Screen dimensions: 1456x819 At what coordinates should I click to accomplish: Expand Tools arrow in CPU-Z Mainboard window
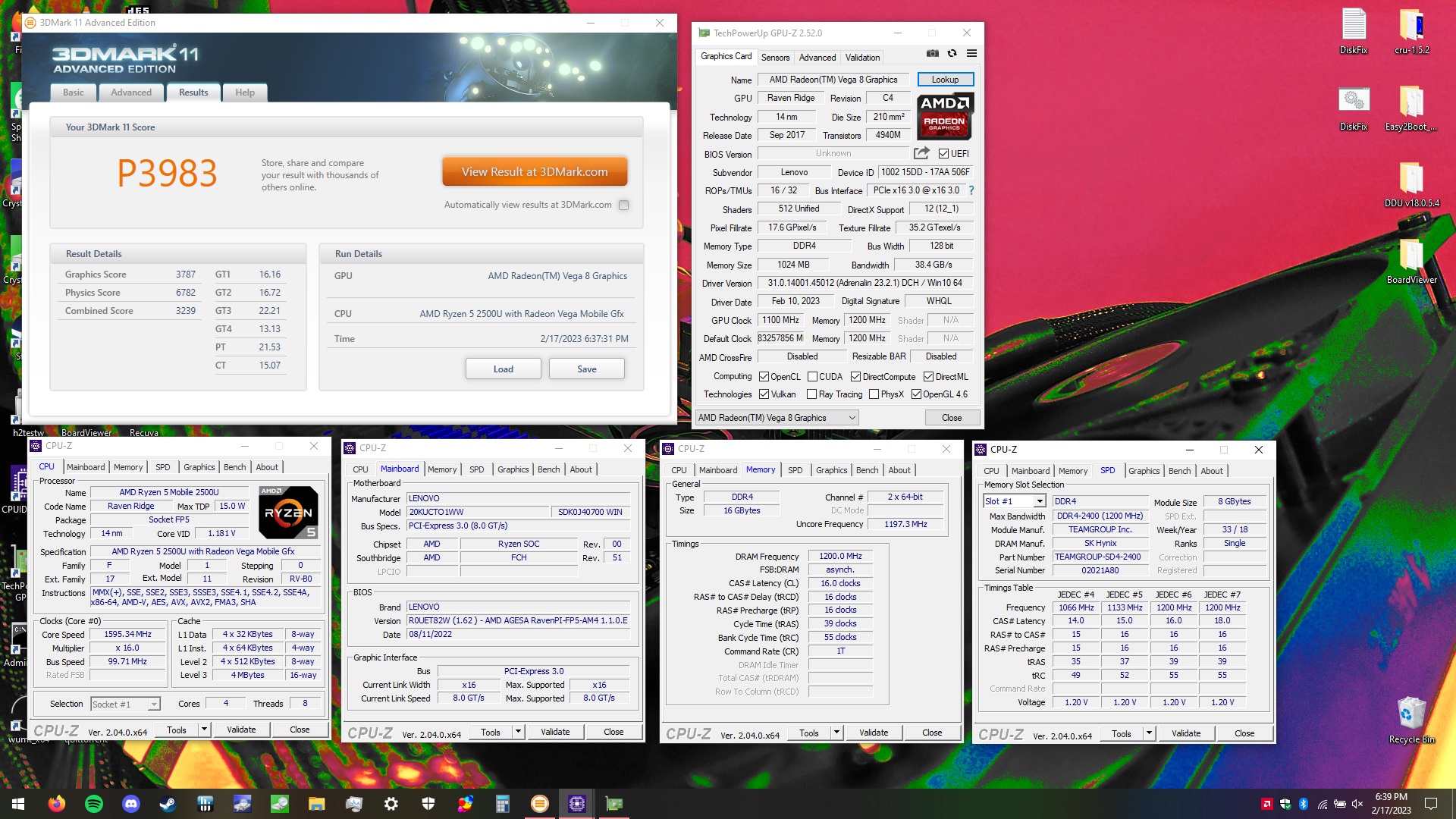point(518,733)
